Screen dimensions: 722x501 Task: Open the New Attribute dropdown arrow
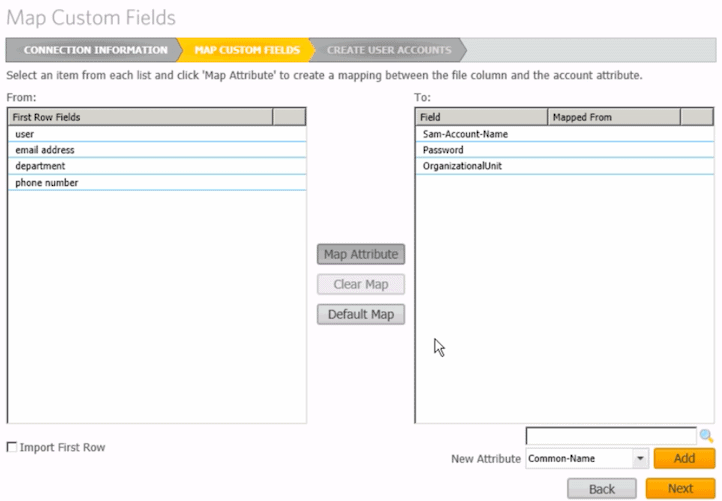click(640, 458)
